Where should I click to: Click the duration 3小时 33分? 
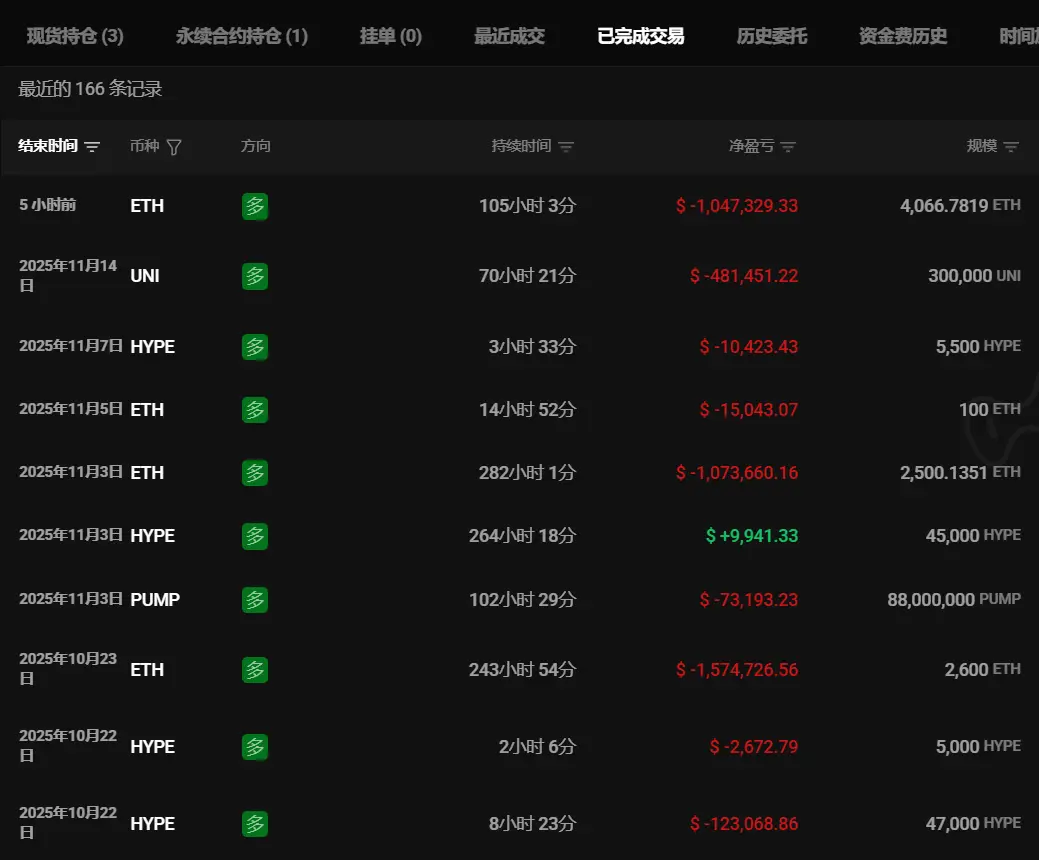click(x=532, y=347)
